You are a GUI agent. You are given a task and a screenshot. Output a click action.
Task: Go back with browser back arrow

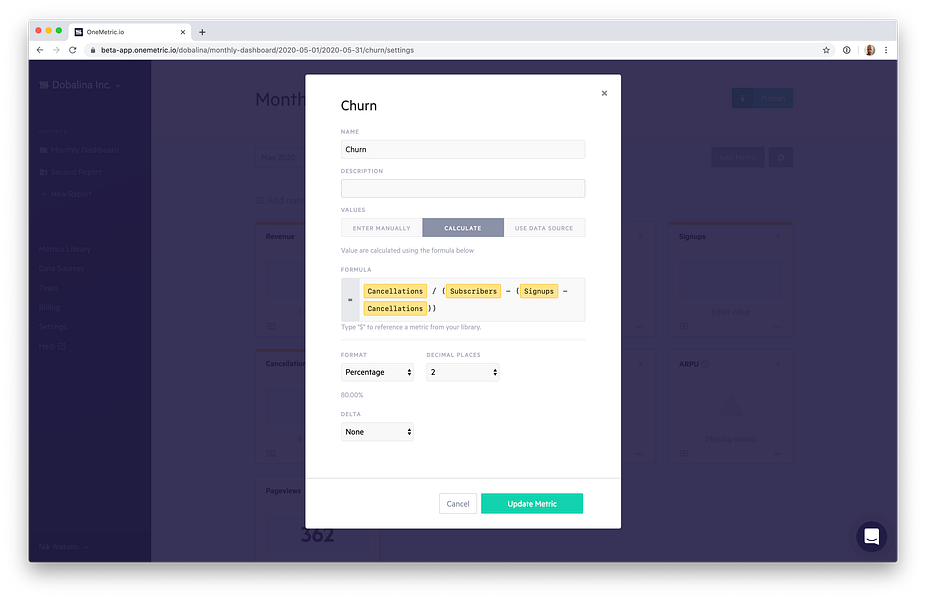[x=40, y=50]
